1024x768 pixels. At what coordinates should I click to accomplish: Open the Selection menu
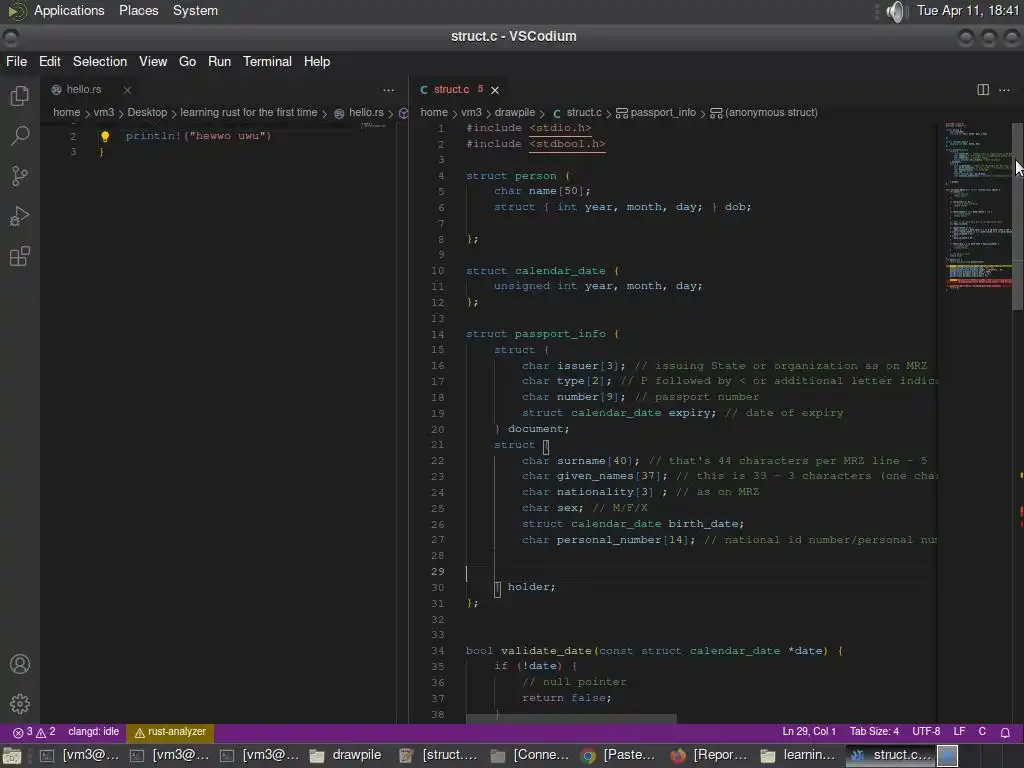tap(100, 61)
